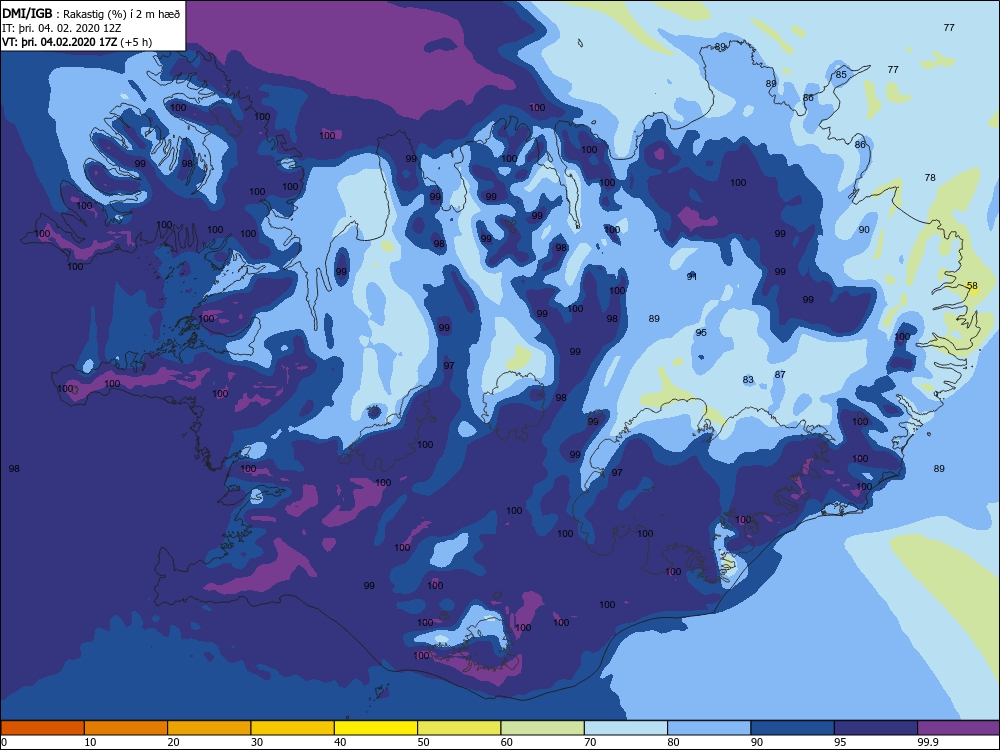Click the humidity value '83' on the map
1000x750 pixels.
748,379
